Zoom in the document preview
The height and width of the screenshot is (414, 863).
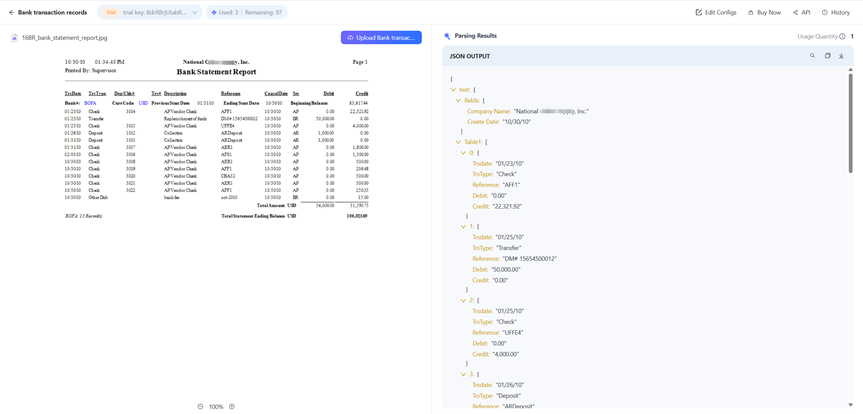[232, 407]
